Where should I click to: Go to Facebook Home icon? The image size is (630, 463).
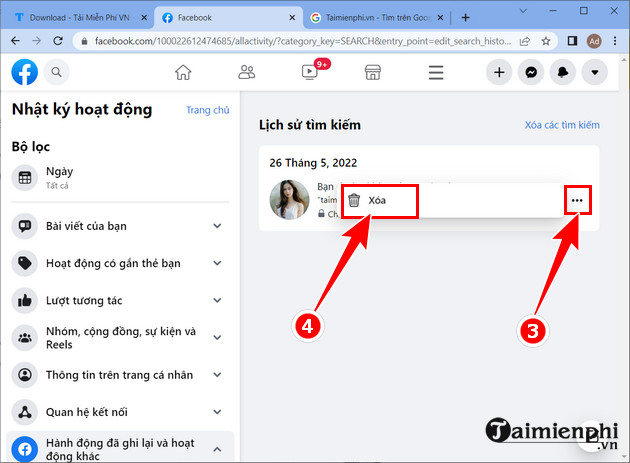tap(183, 72)
